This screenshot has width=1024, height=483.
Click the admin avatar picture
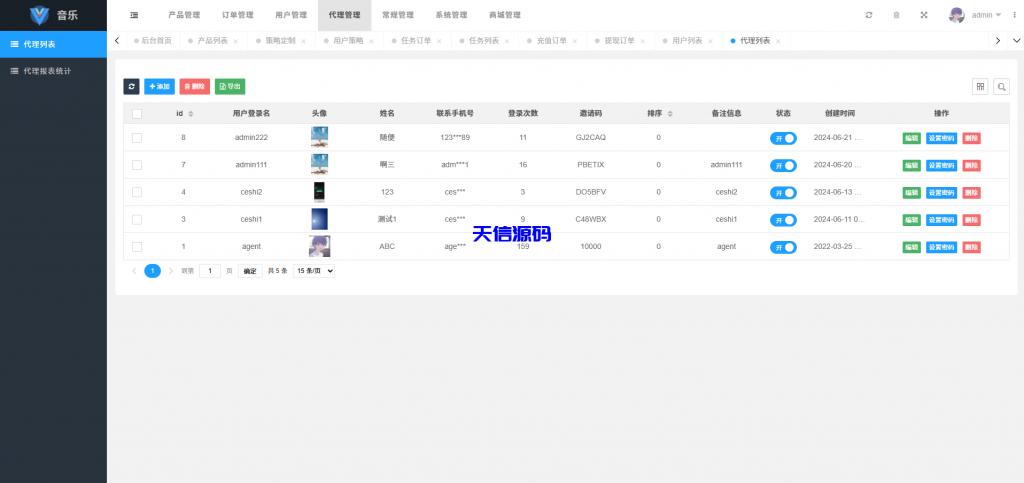point(957,15)
